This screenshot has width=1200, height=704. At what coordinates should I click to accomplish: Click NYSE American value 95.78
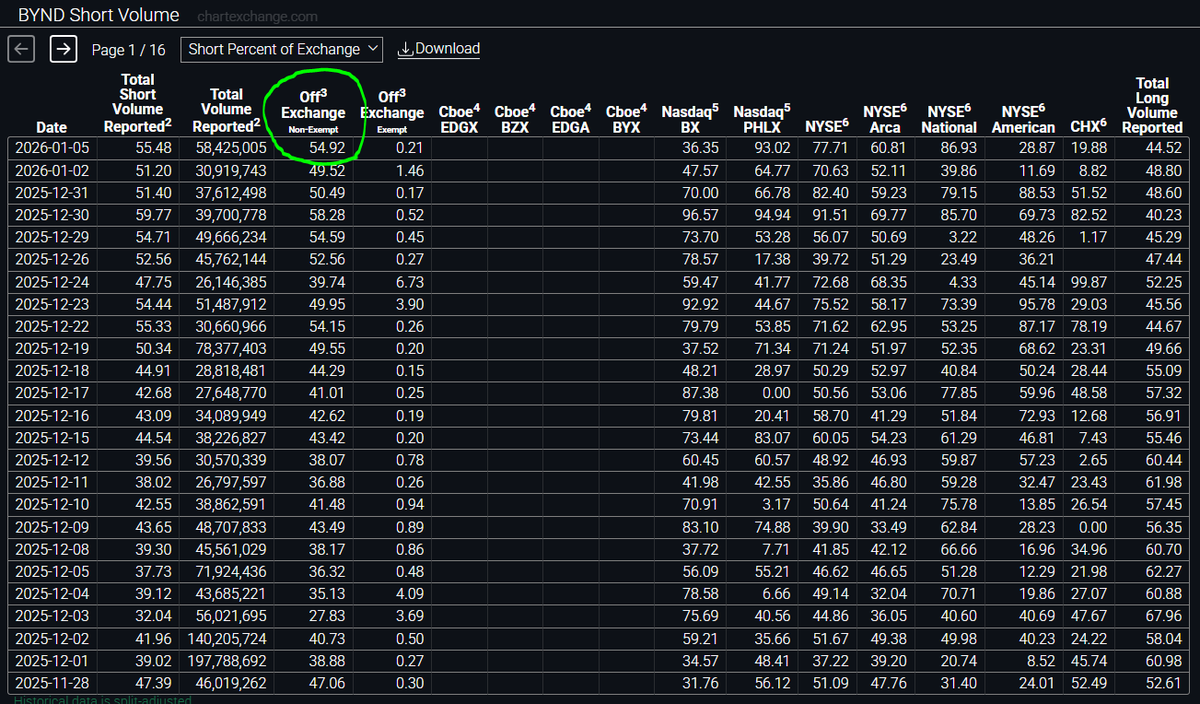(x=1036, y=304)
